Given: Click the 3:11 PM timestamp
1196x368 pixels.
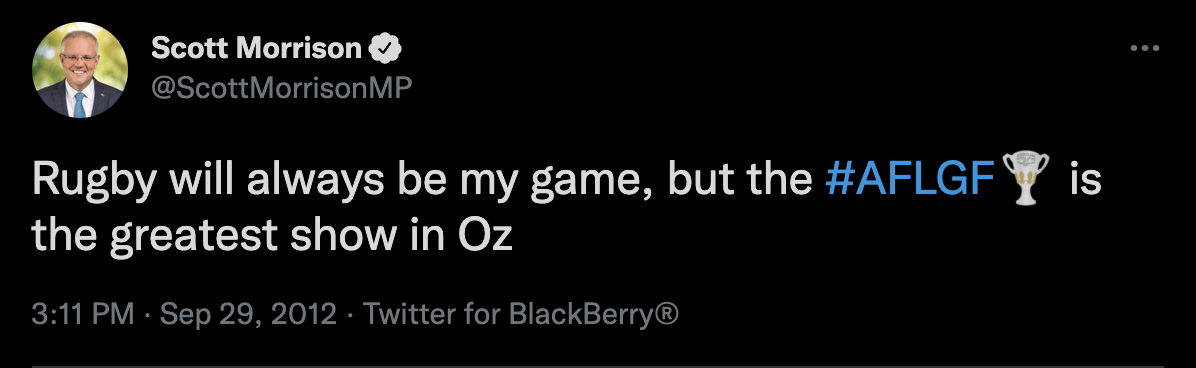Looking at the screenshot, I should [83, 314].
